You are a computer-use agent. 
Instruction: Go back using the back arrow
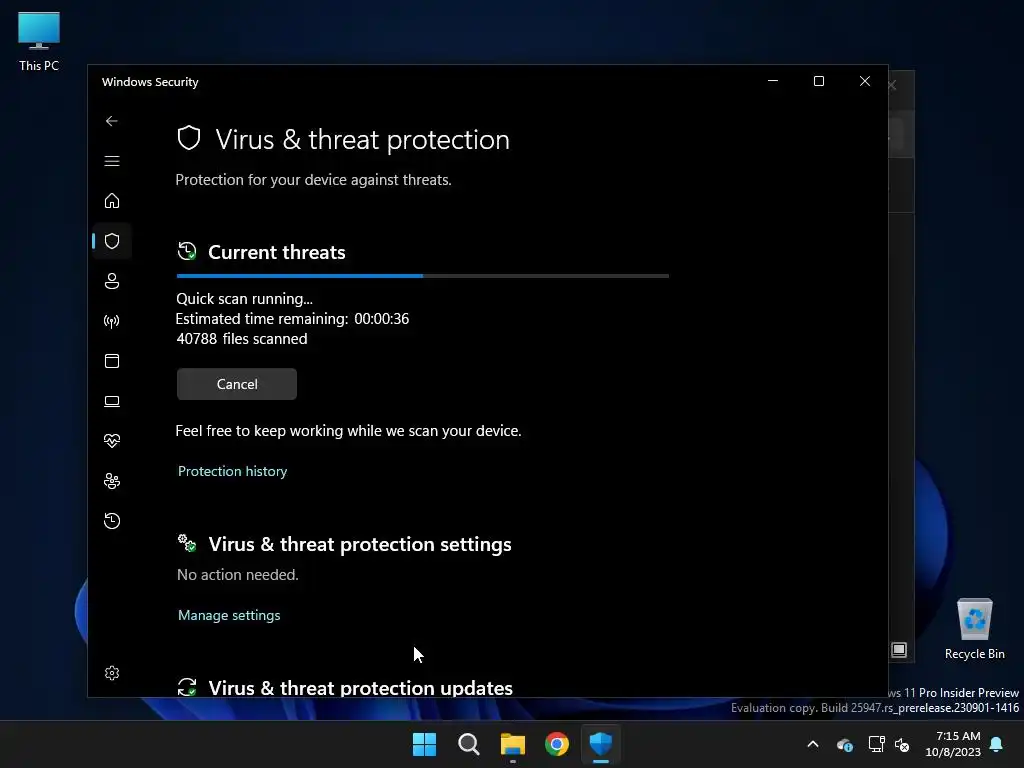tap(112, 121)
